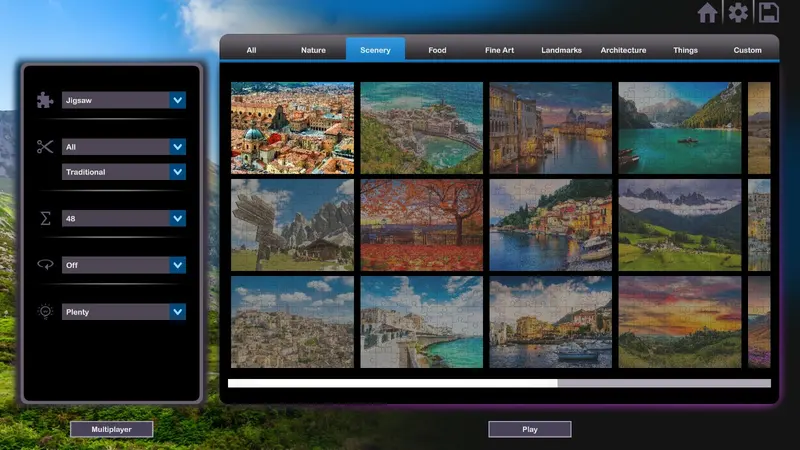This screenshot has height=450, width=800.
Task: Open the 48 piece count dropdown
Action: [x=123, y=218]
